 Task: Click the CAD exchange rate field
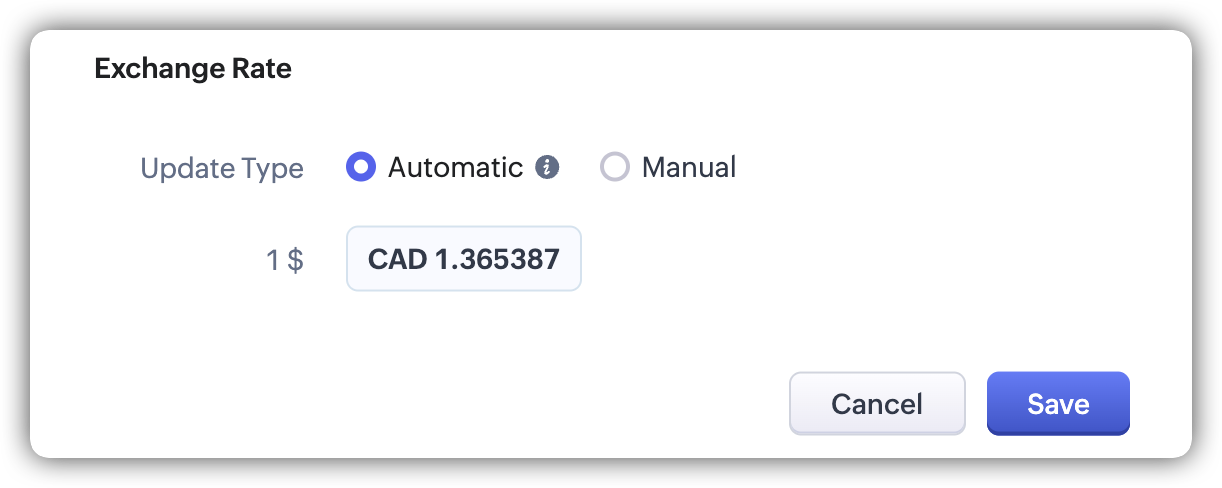click(464, 259)
